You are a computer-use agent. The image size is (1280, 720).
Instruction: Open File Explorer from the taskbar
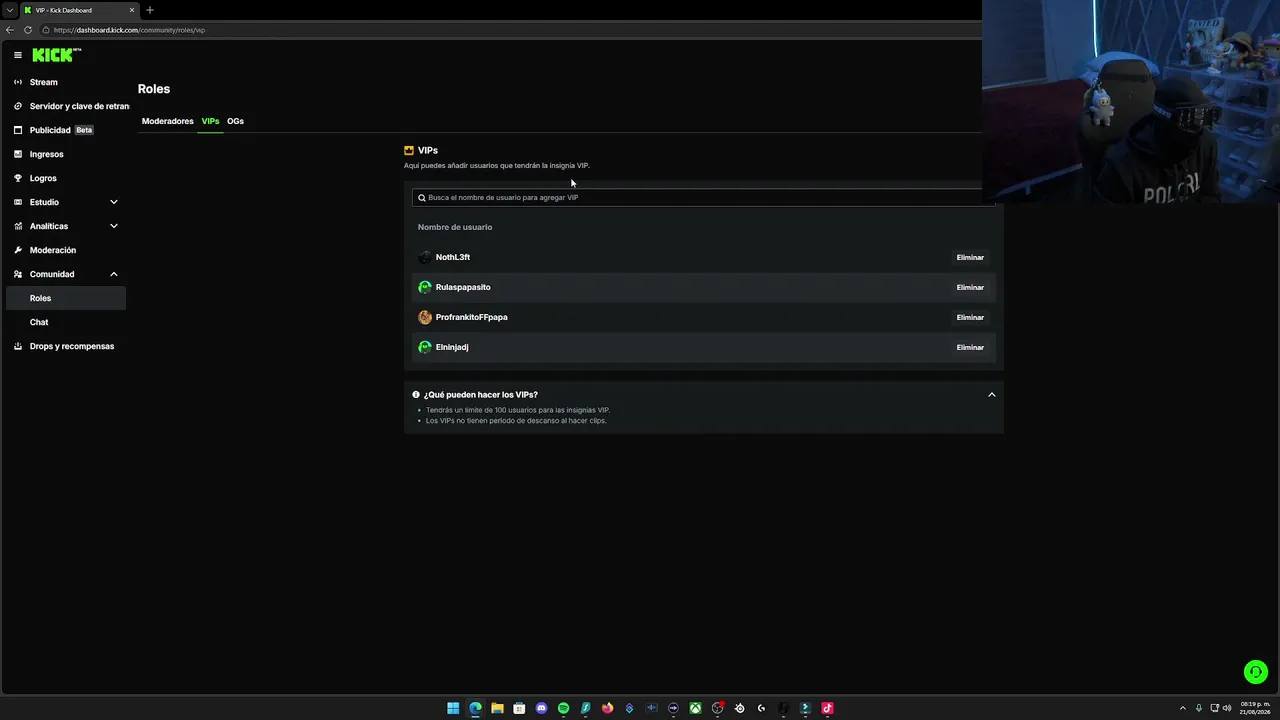point(497,708)
